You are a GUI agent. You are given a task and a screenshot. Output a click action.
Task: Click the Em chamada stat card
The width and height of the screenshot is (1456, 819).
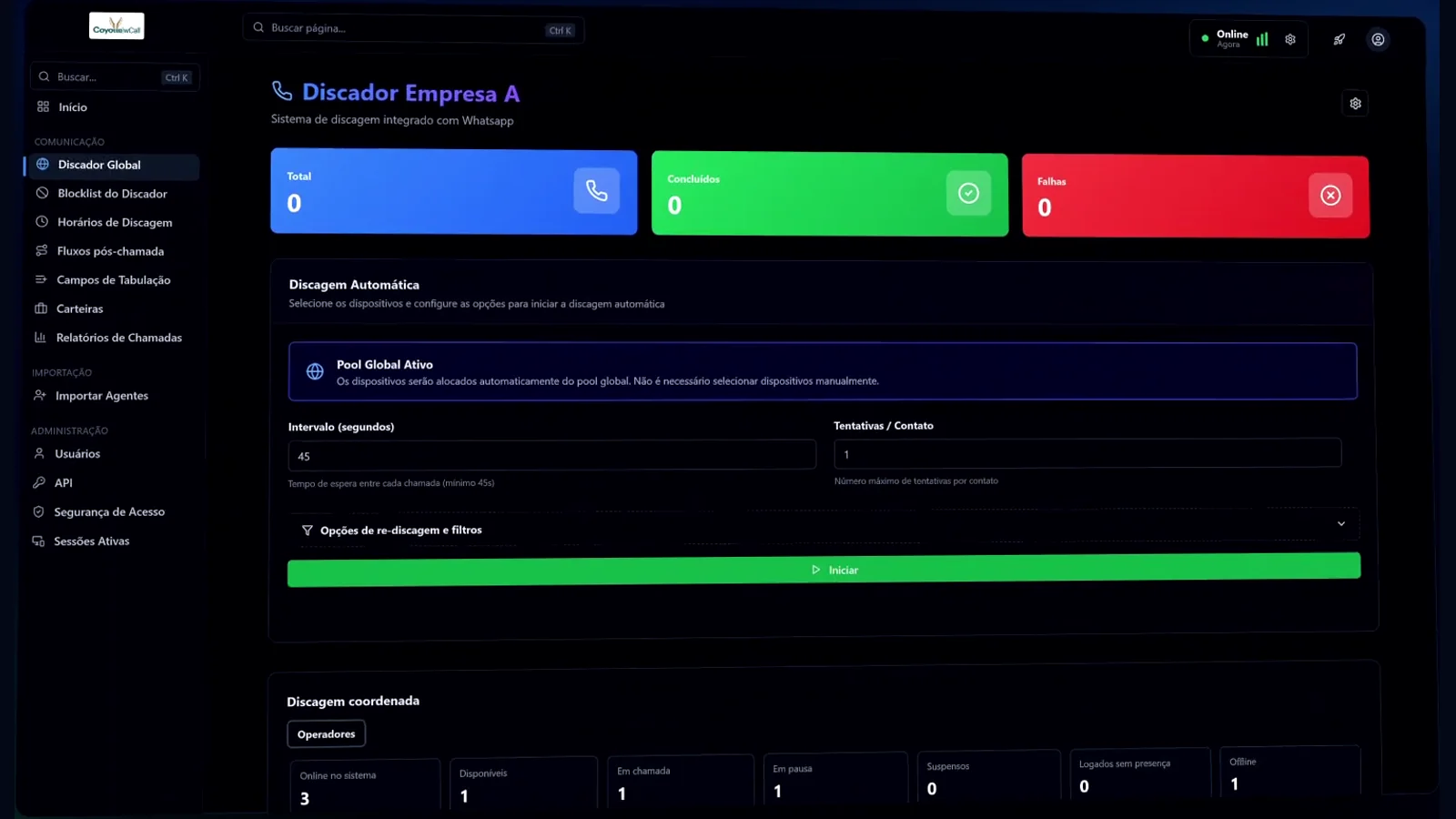(x=681, y=781)
